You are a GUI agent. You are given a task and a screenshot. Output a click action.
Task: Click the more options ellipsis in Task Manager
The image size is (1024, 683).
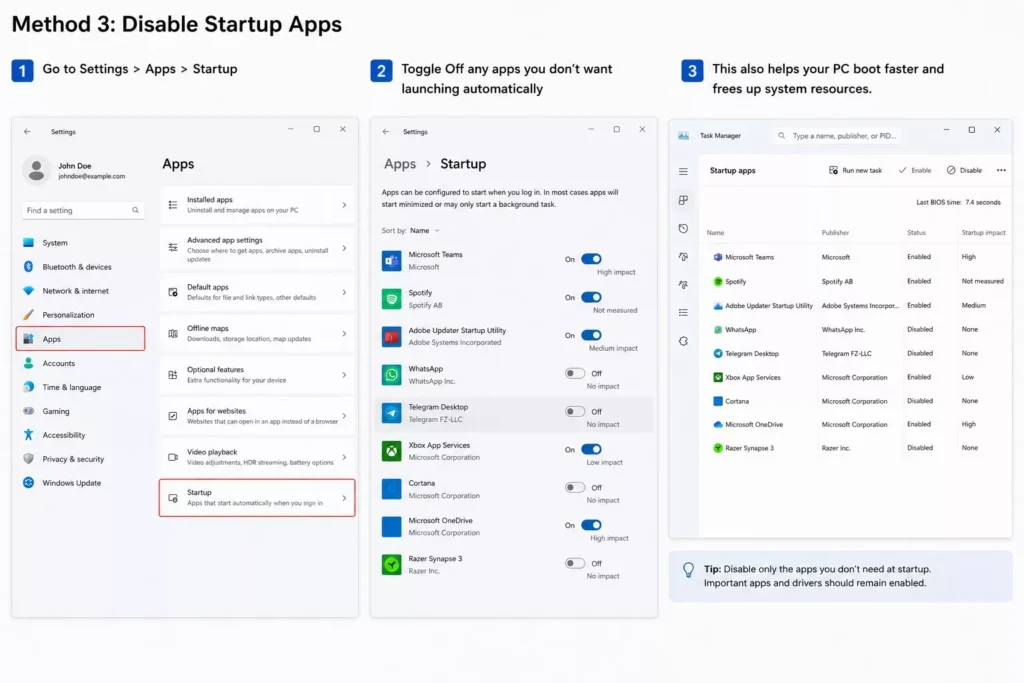[x=1001, y=170]
